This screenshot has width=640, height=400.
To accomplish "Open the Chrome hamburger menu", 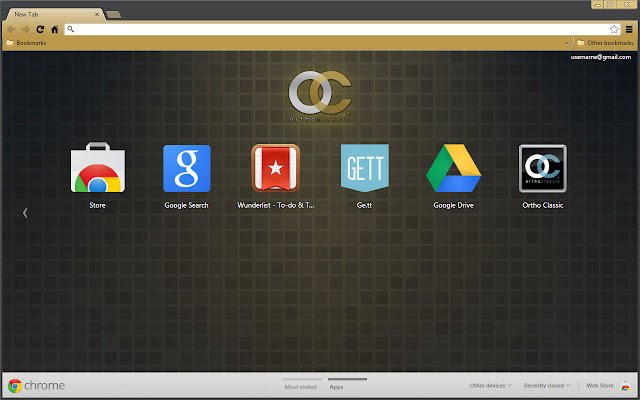I will point(629,29).
